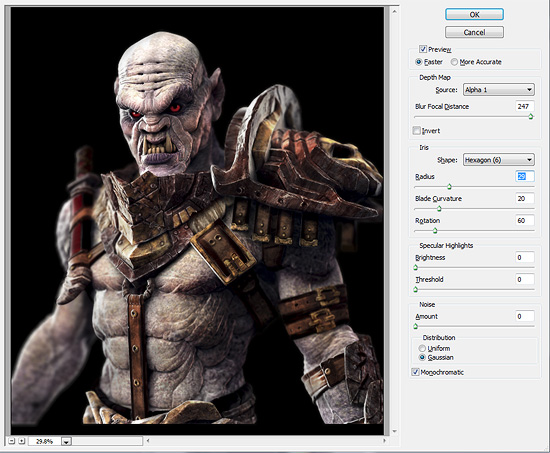Toggle the Monochromatic checkbox
This screenshot has width=550, height=453.
[x=416, y=372]
